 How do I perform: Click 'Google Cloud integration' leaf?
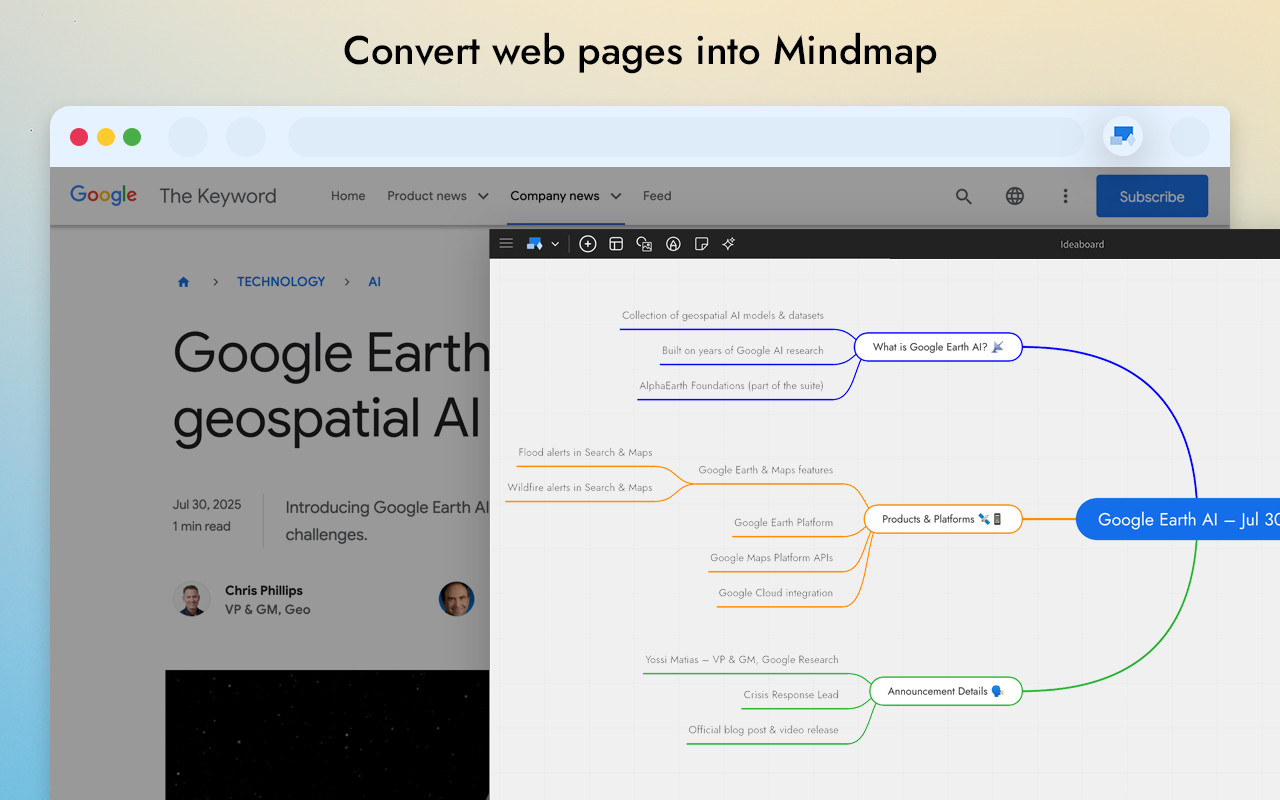(776, 593)
